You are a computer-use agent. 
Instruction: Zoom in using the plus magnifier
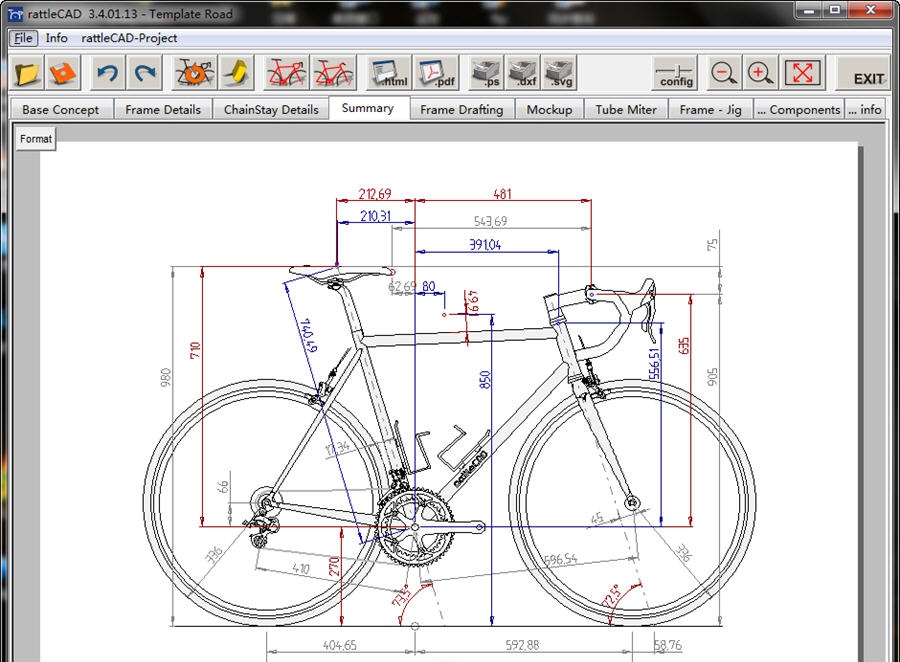(761, 74)
